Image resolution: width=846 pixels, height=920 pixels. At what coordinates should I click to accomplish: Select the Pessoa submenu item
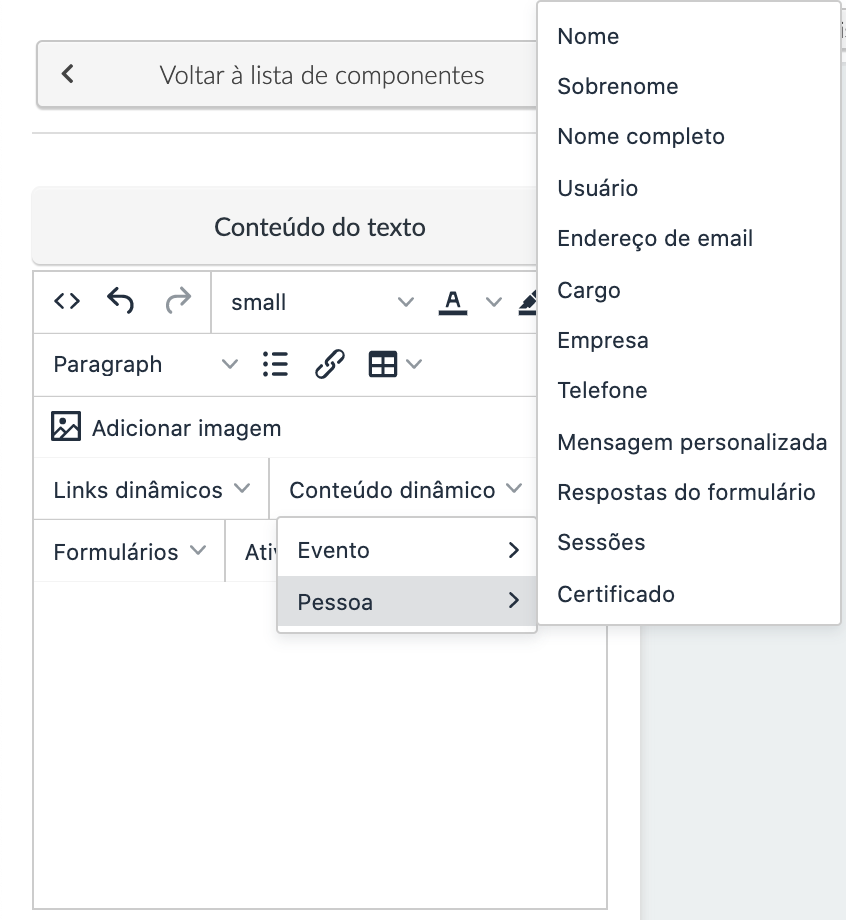[x=407, y=601]
